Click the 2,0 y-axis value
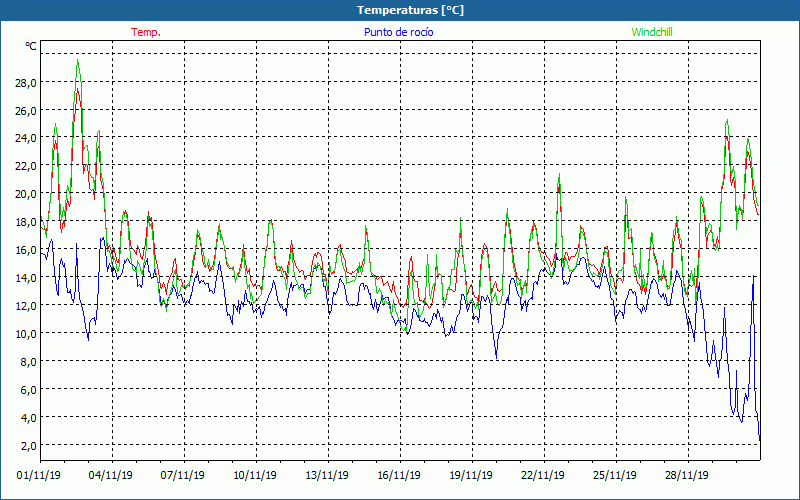This screenshot has width=800, height=500. pyautogui.click(x=28, y=446)
